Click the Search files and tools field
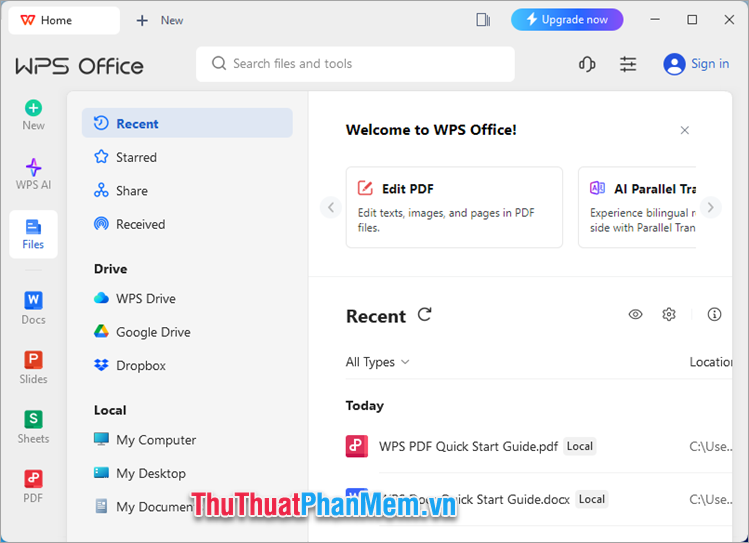 pos(355,64)
